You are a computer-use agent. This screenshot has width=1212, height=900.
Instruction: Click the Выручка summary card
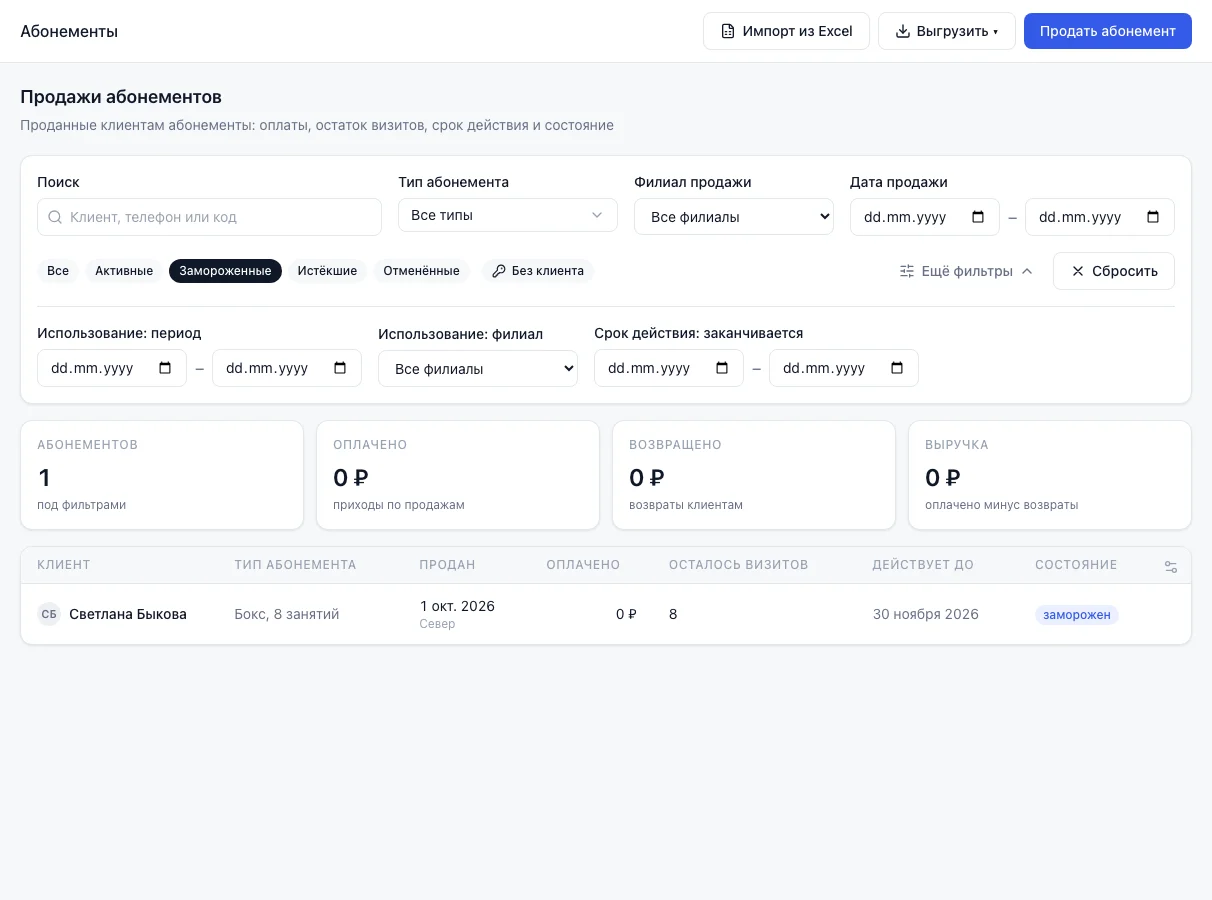(x=1050, y=475)
